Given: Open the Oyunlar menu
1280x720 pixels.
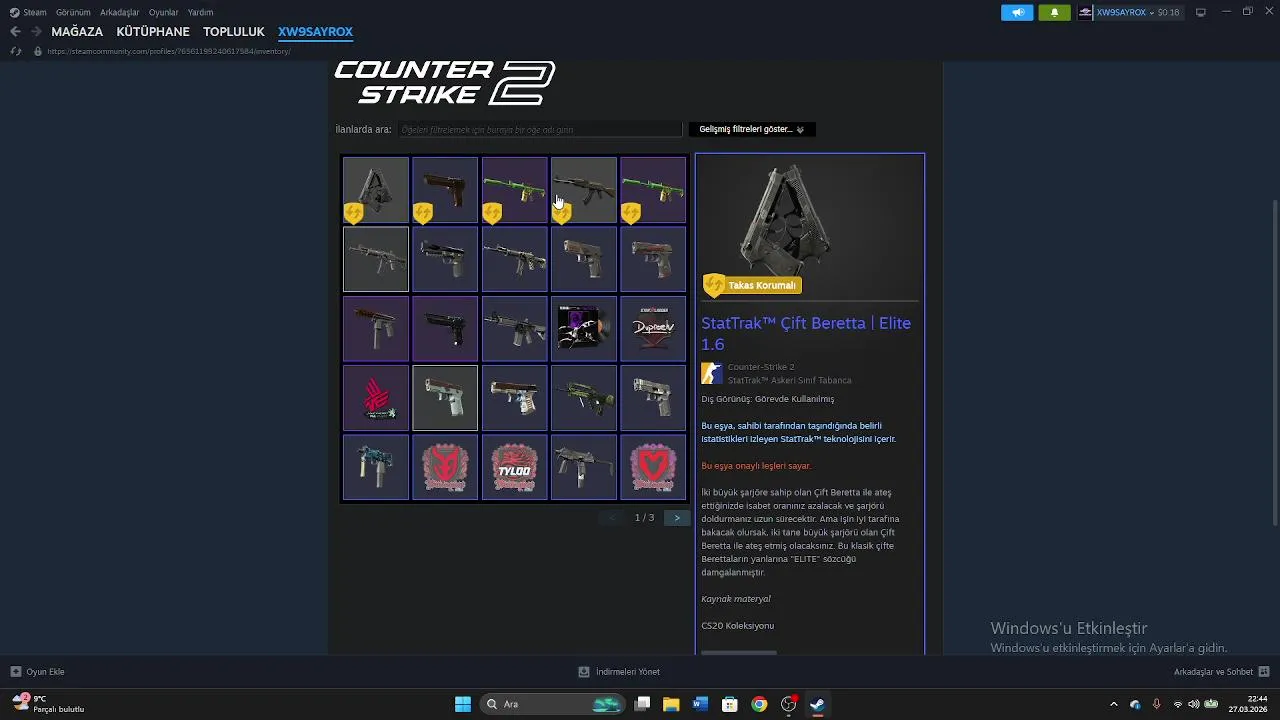Looking at the screenshot, I should click(x=163, y=12).
